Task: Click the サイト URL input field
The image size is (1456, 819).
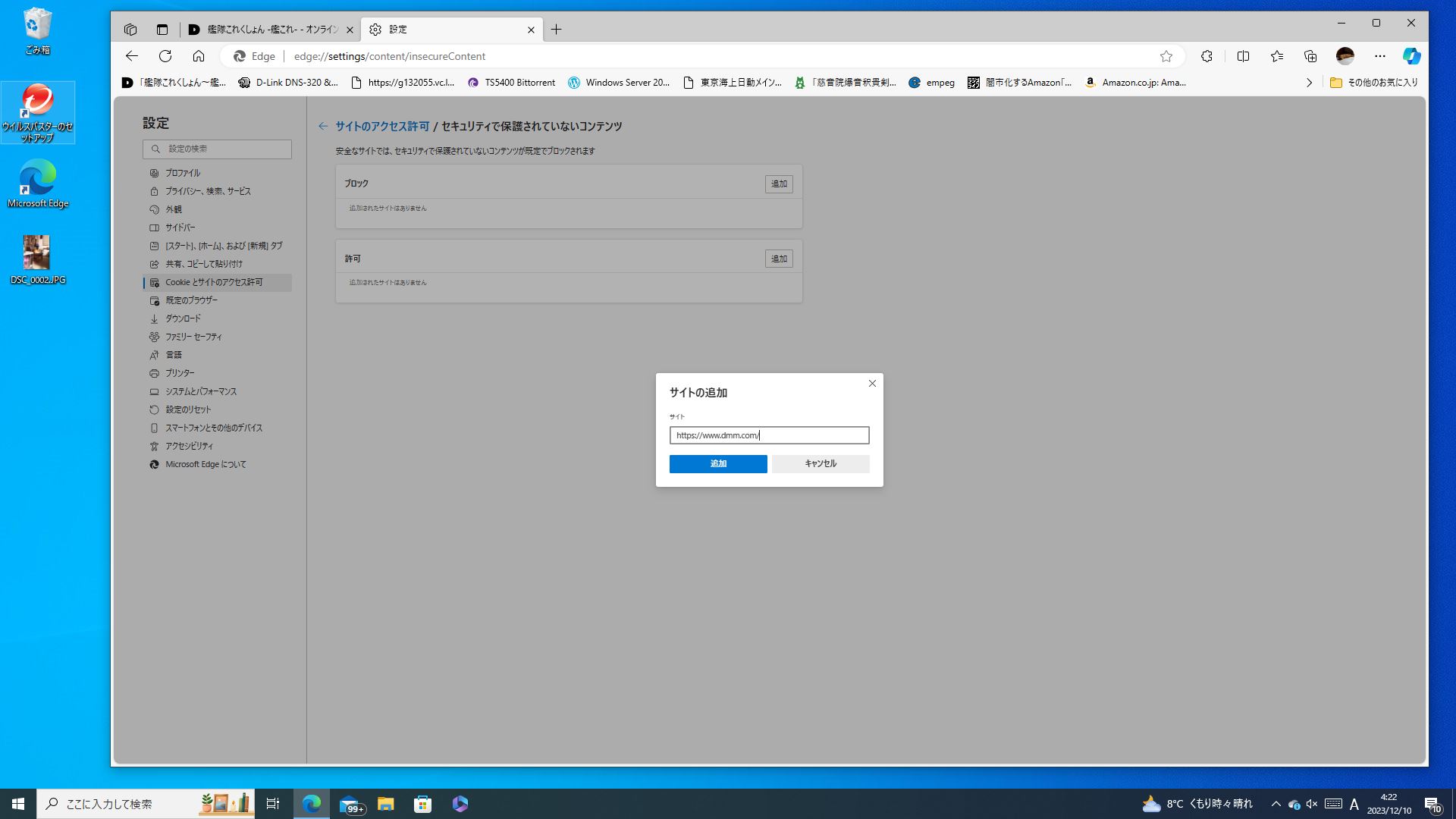Action: 769,435
